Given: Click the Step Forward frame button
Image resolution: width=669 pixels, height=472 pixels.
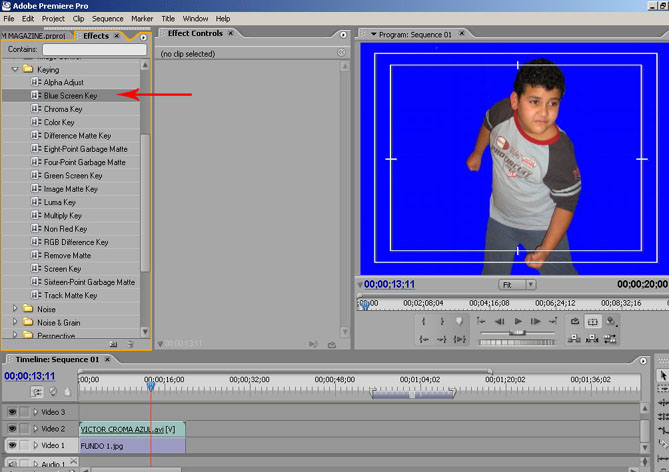Looking at the screenshot, I should click(x=537, y=321).
